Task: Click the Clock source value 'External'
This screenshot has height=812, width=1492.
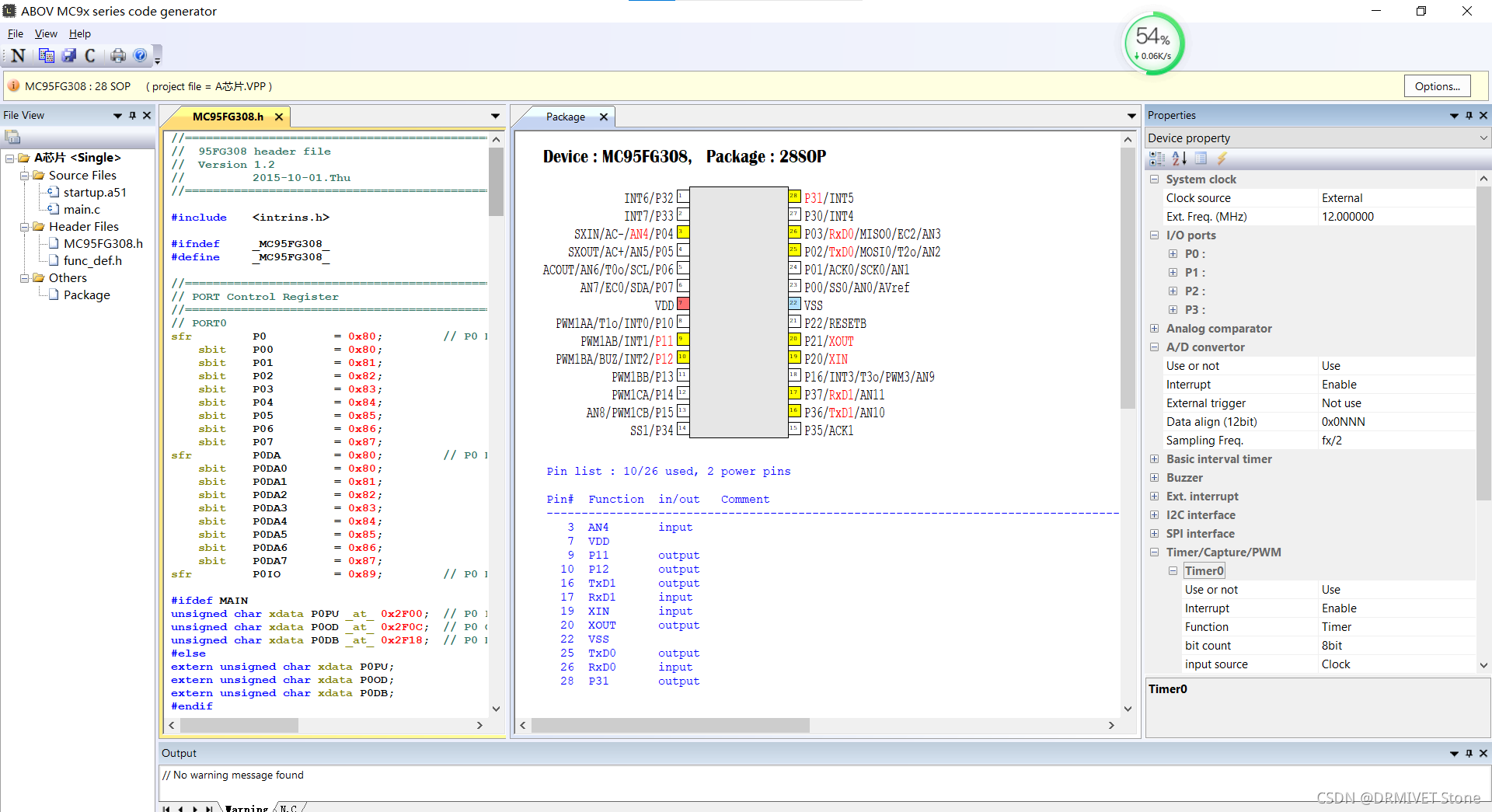Action: [1342, 197]
